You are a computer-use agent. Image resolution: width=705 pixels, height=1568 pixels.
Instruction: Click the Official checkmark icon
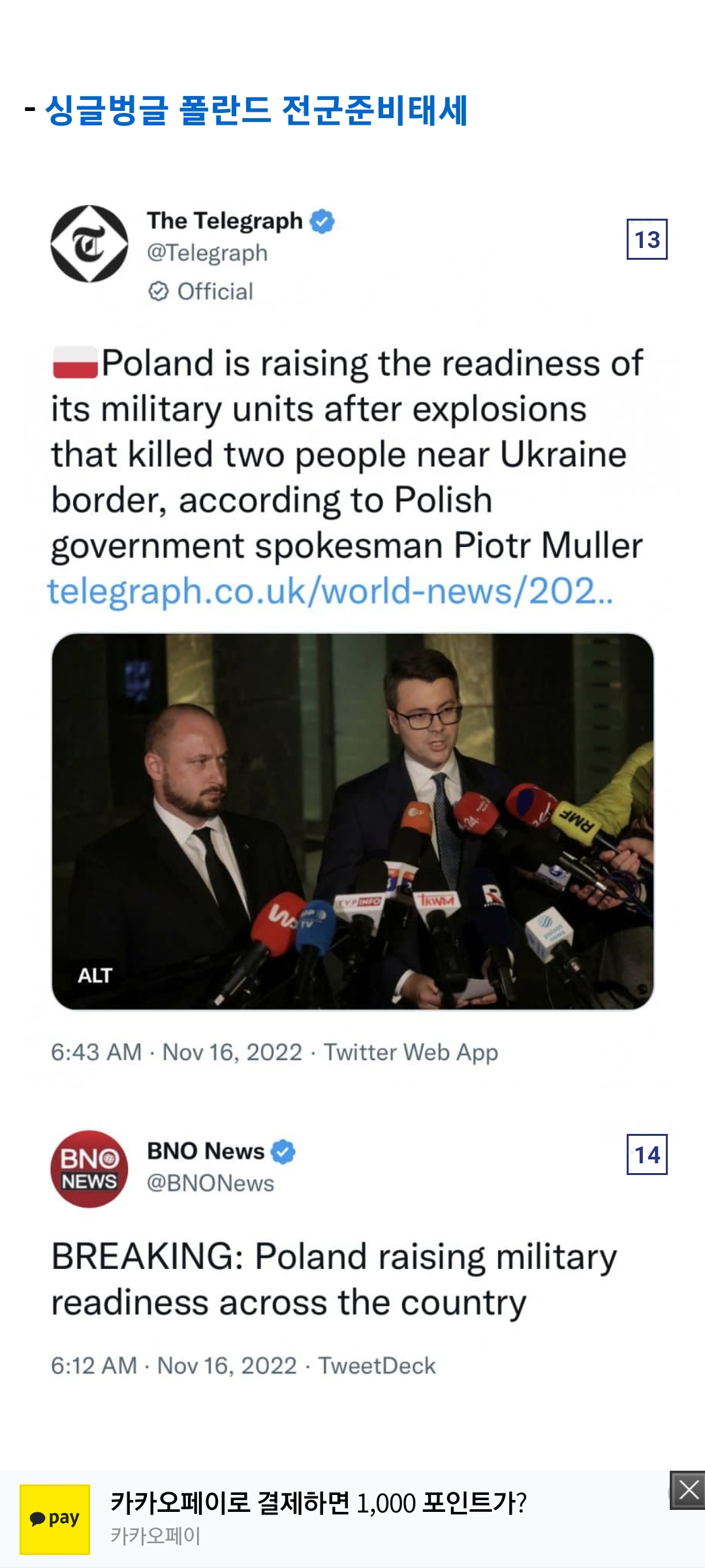[159, 291]
